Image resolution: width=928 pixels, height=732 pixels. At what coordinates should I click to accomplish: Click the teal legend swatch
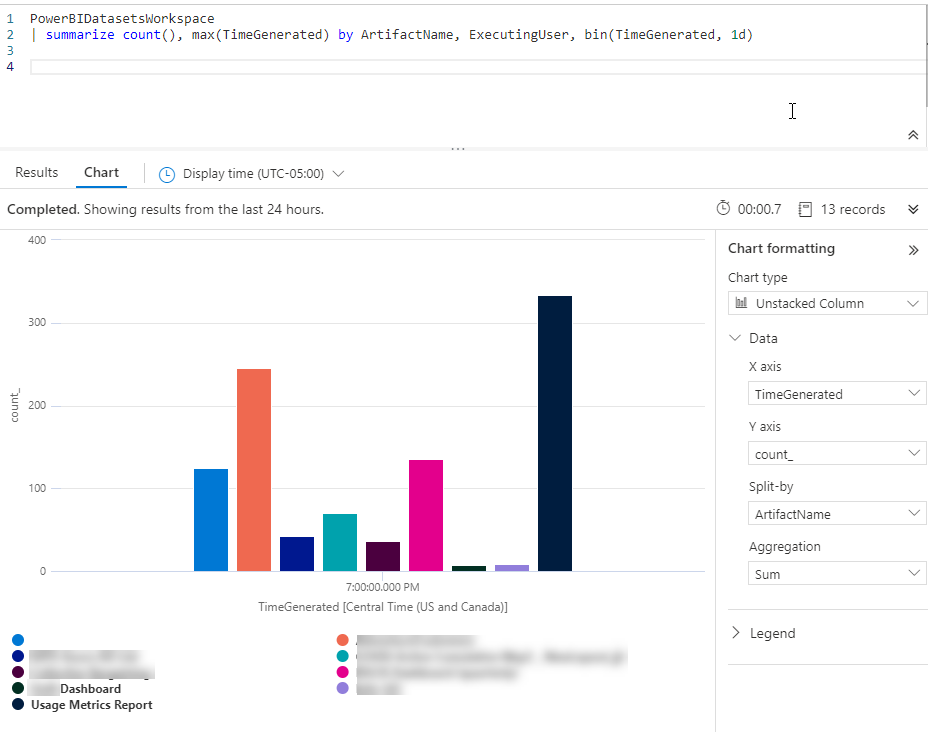pos(342,656)
